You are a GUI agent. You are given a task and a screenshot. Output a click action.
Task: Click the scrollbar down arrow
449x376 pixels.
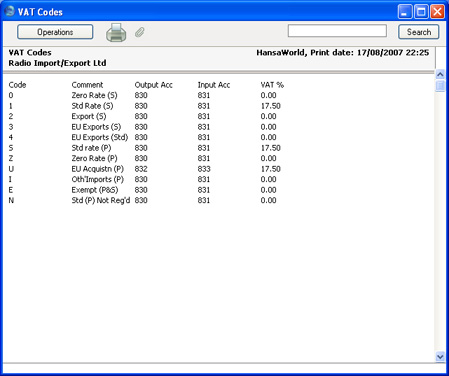[440, 357]
